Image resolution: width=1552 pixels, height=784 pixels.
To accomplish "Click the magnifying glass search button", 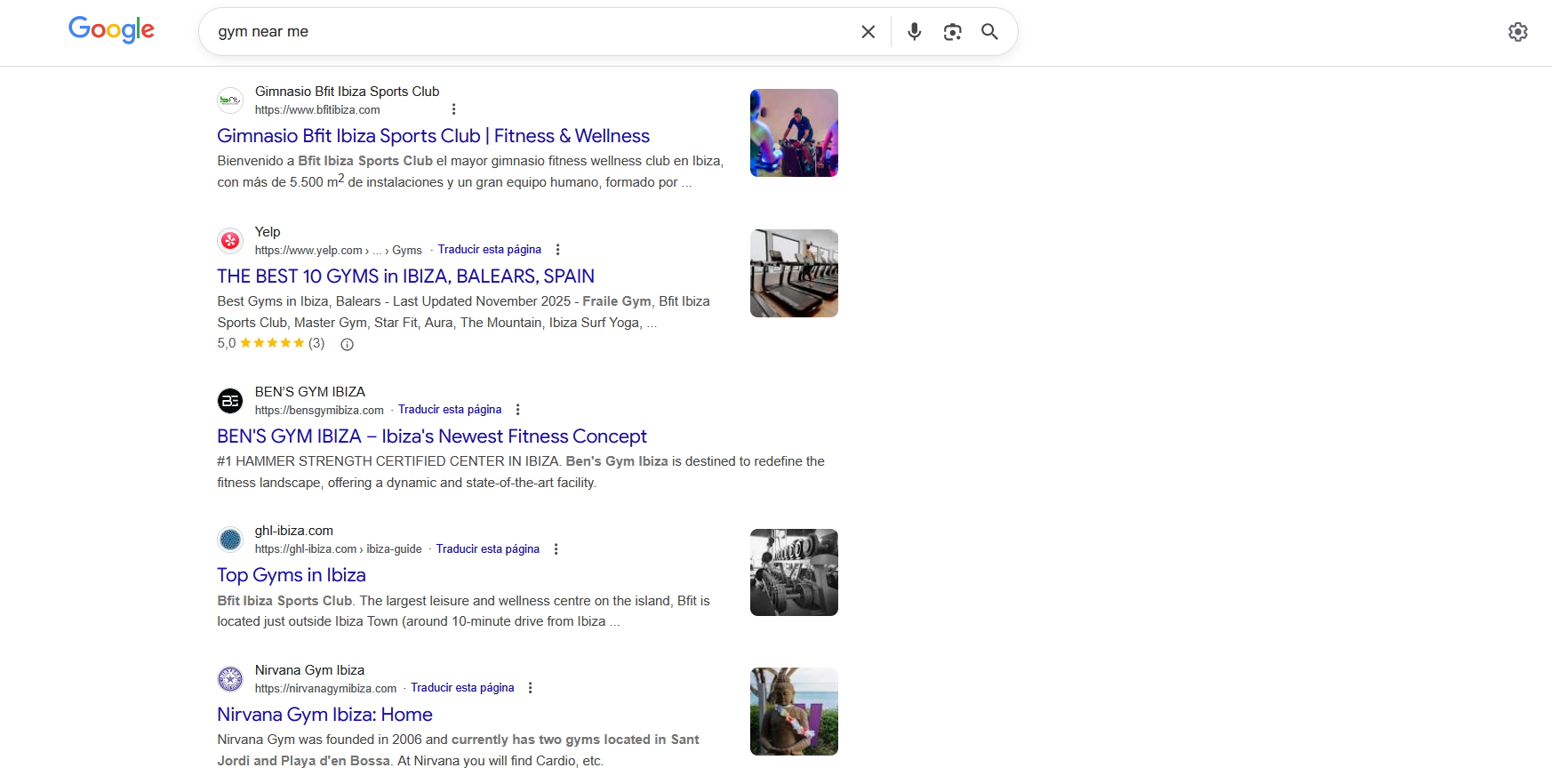I will (989, 32).
